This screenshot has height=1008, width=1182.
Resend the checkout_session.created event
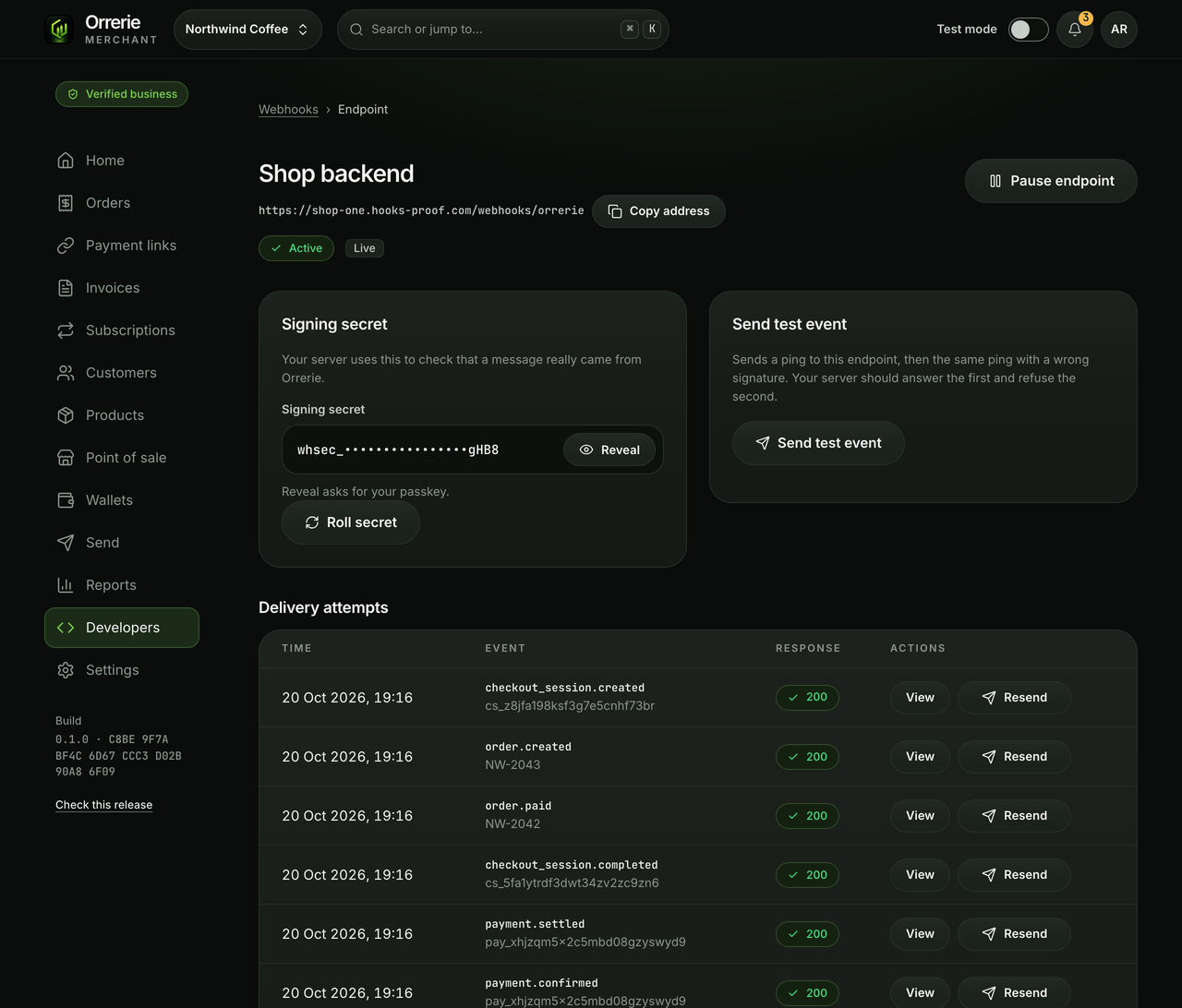pos(1014,698)
